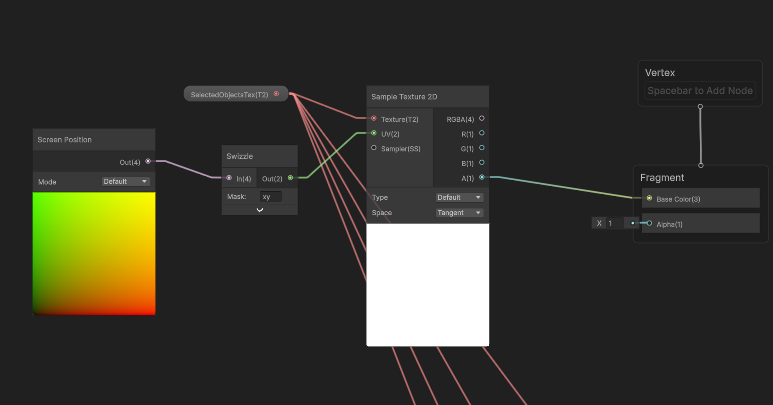Click the RGBA(4) output port
This screenshot has height=405, width=773.
point(481,118)
